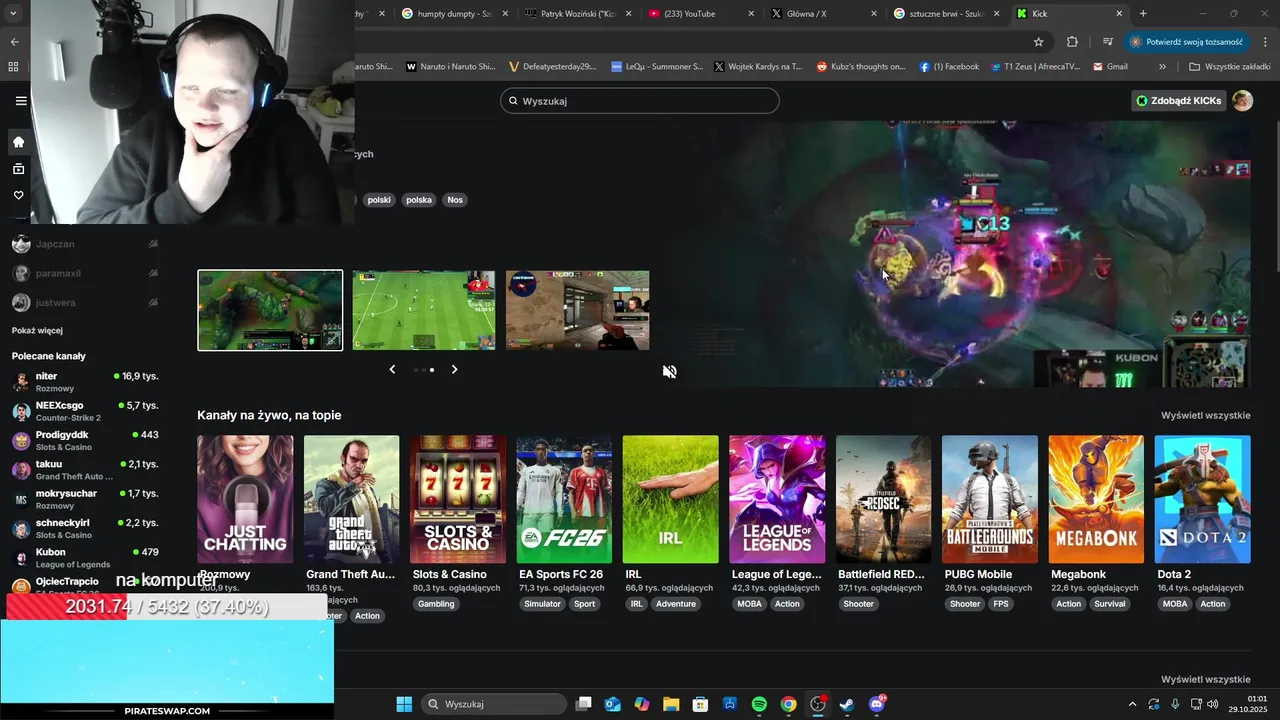Open niter recommended channel
The image size is (1280, 720).
[x=85, y=382]
